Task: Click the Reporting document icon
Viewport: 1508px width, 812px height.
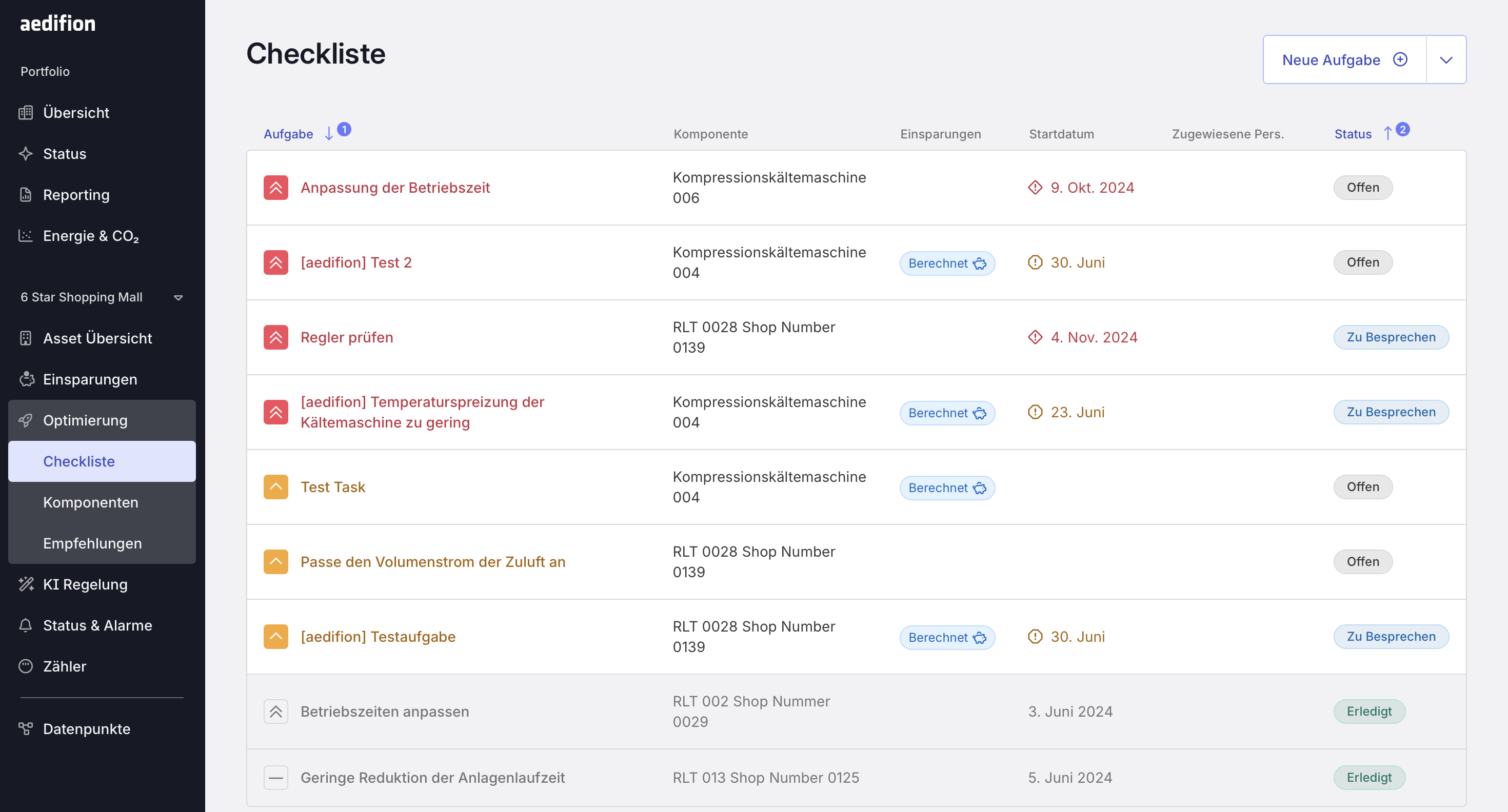Action: click(25, 195)
